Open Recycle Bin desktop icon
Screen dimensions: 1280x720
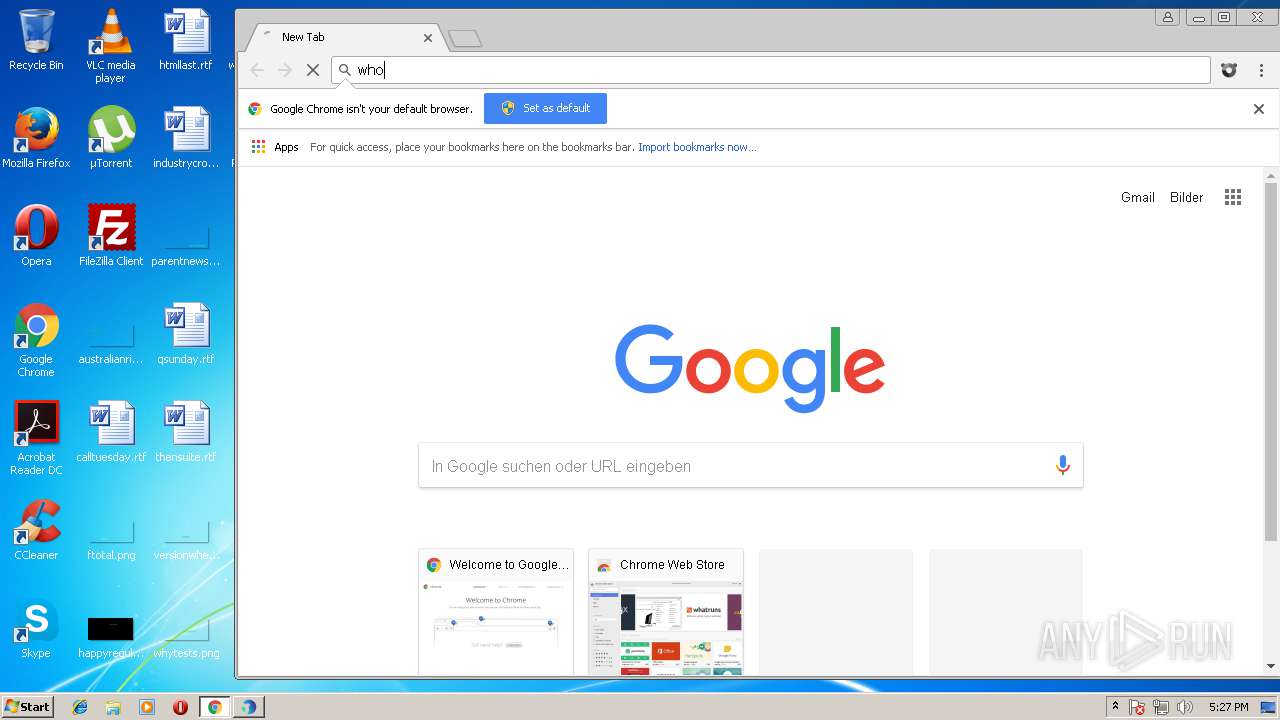pyautogui.click(x=36, y=40)
